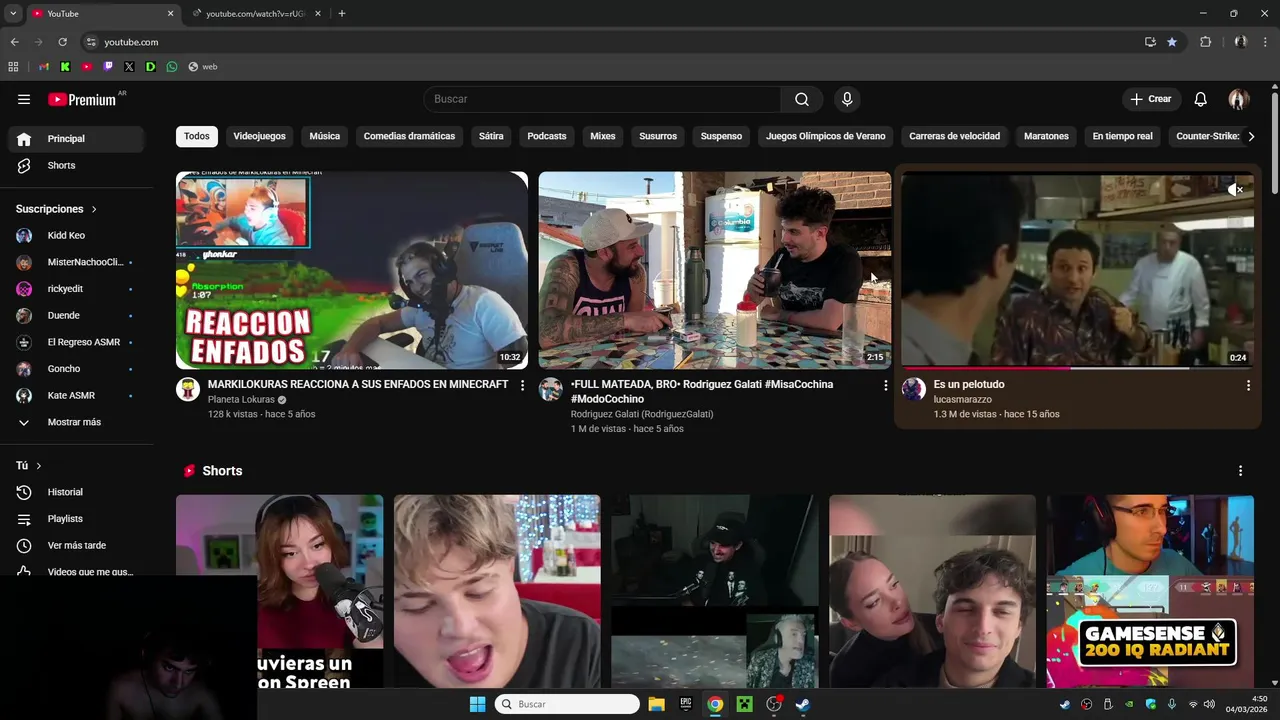Select the Comedias dramáticas chip
Viewport: 1280px width, 720px height.
409,136
